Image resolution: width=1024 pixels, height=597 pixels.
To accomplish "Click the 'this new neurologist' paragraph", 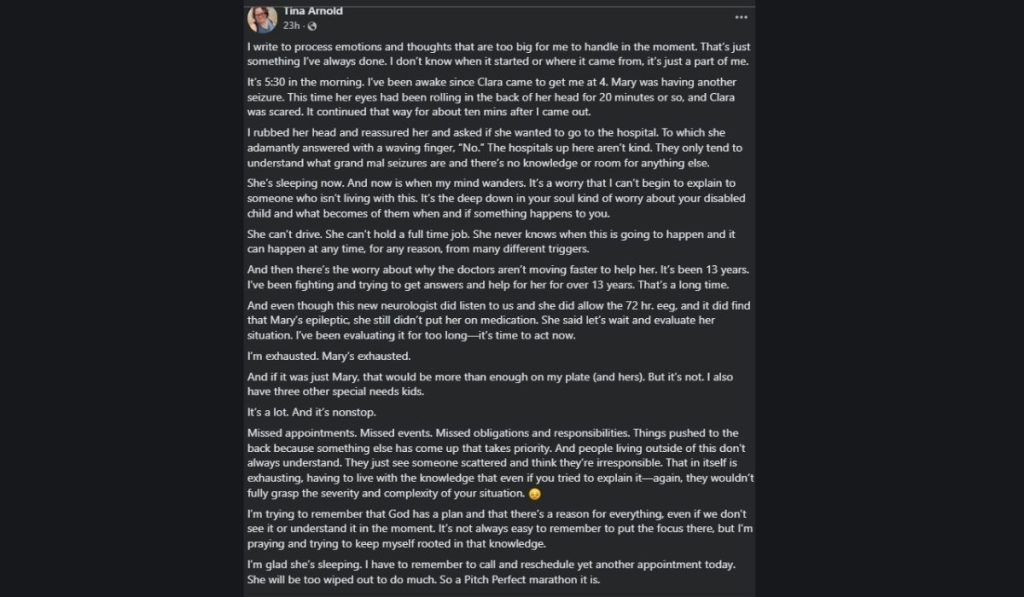I will [498, 320].
